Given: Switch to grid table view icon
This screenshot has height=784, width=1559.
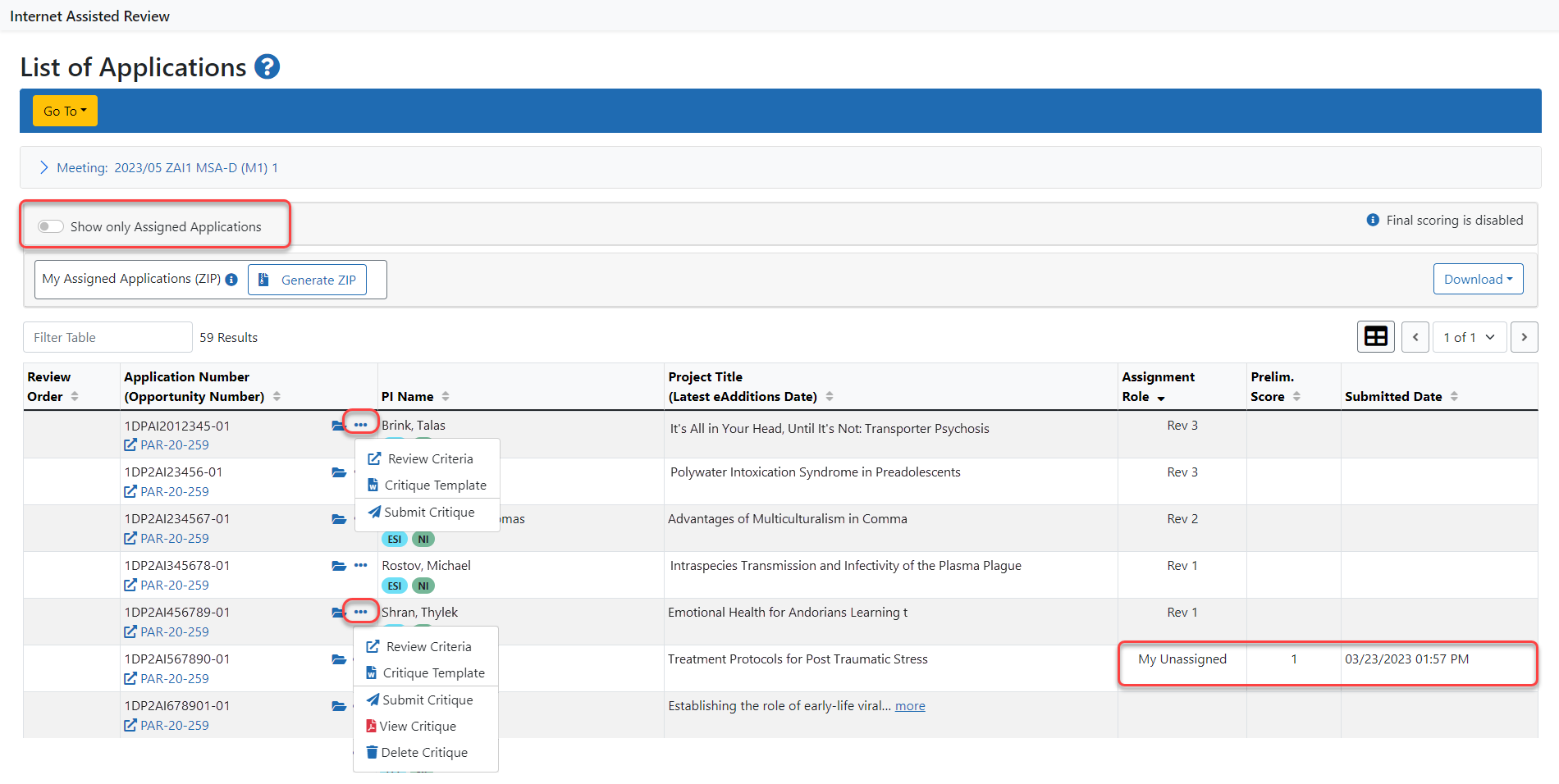Looking at the screenshot, I should [1376, 336].
